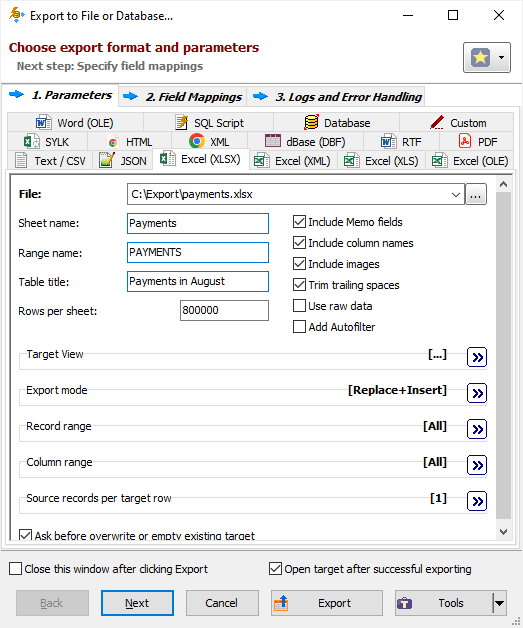The width and height of the screenshot is (523, 628).
Task: Click the app icon in title bar
Action: point(16,15)
